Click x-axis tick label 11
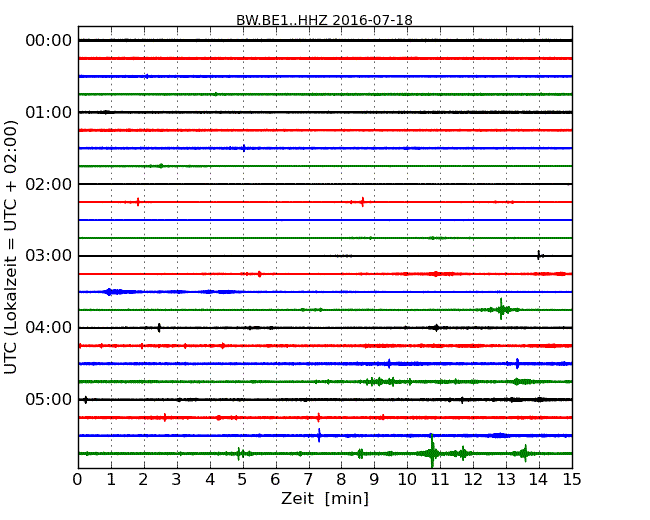 pyautogui.click(x=440, y=479)
